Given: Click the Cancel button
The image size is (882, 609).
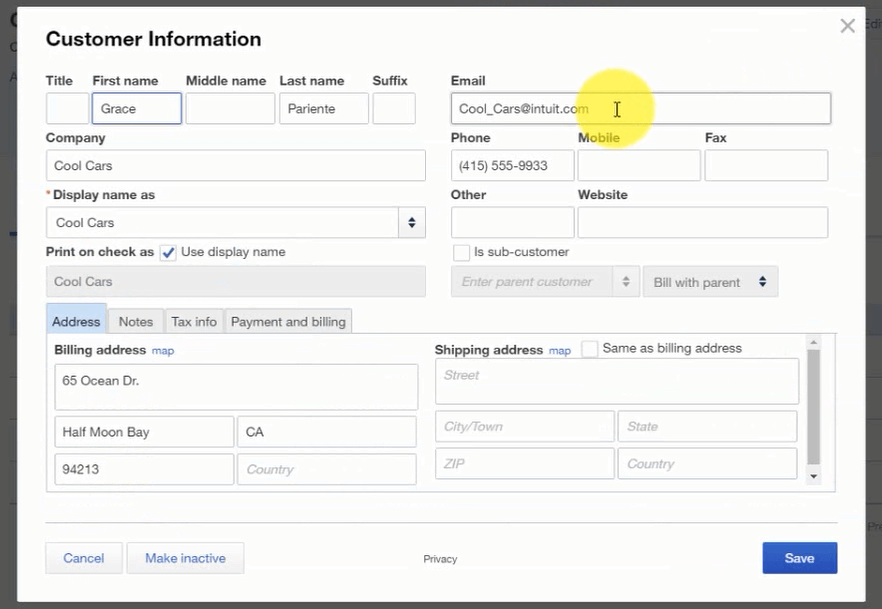Looking at the screenshot, I should click(83, 557).
